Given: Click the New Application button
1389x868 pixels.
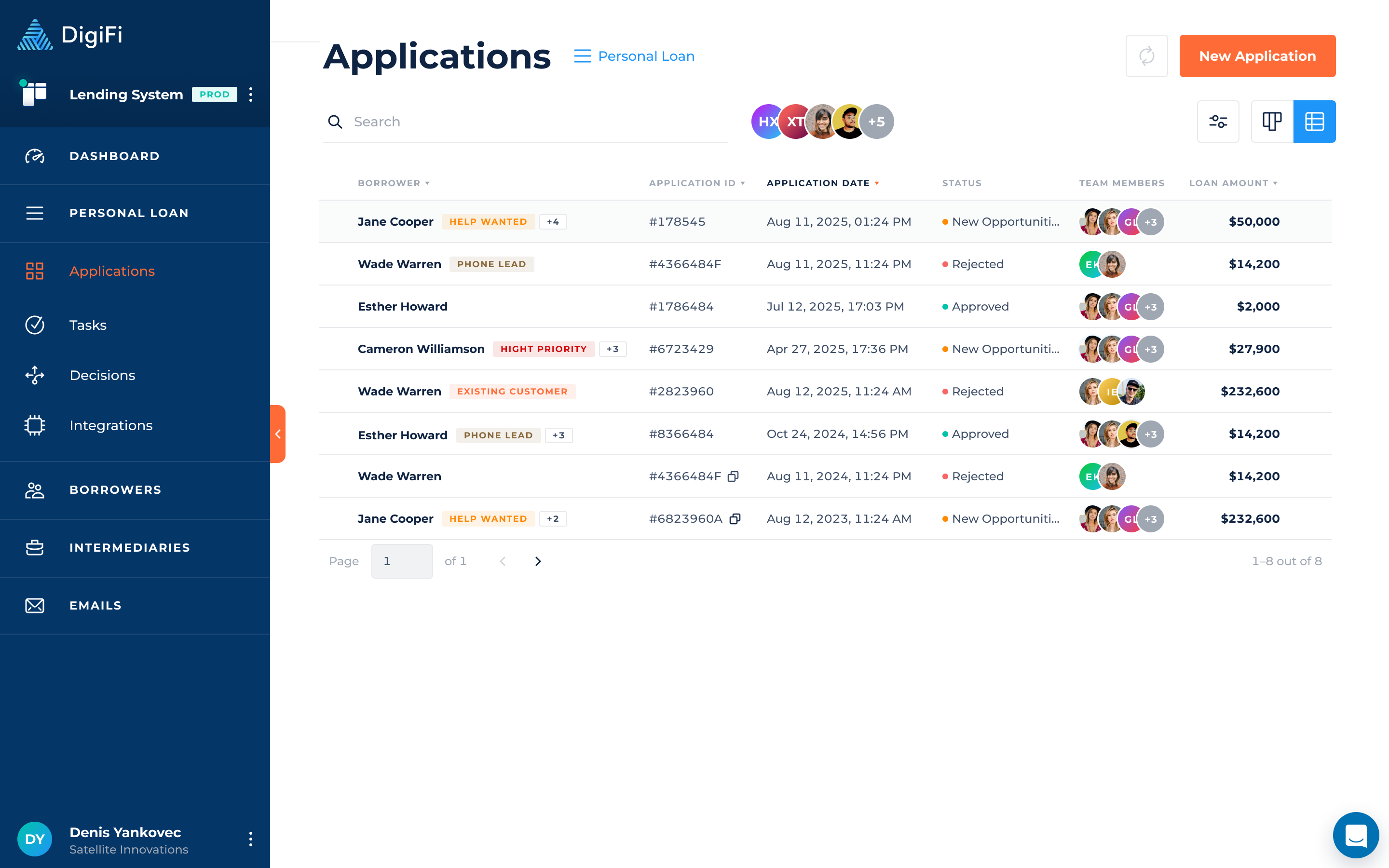Looking at the screenshot, I should click(1257, 55).
